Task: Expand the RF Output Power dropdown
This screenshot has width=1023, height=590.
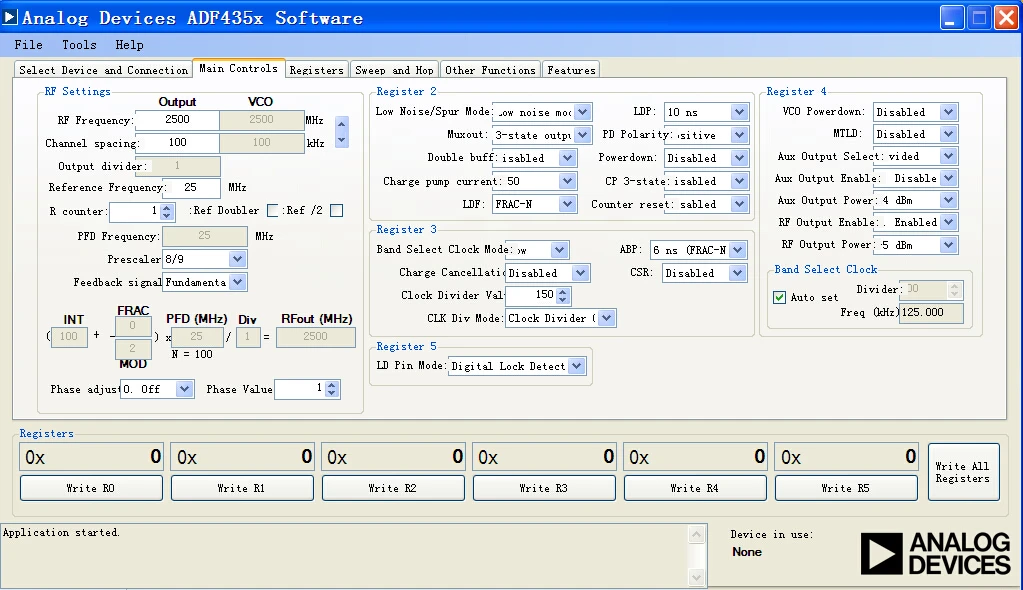Action: tap(948, 245)
